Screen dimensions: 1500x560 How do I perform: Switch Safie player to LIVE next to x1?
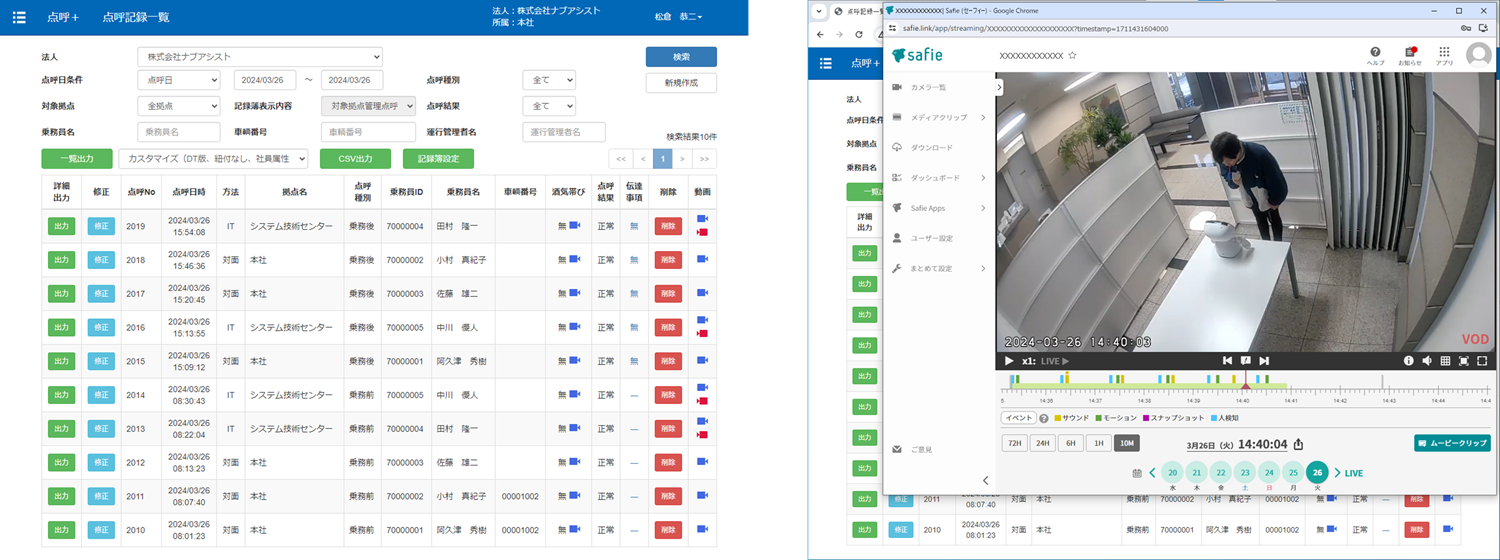pos(1054,361)
